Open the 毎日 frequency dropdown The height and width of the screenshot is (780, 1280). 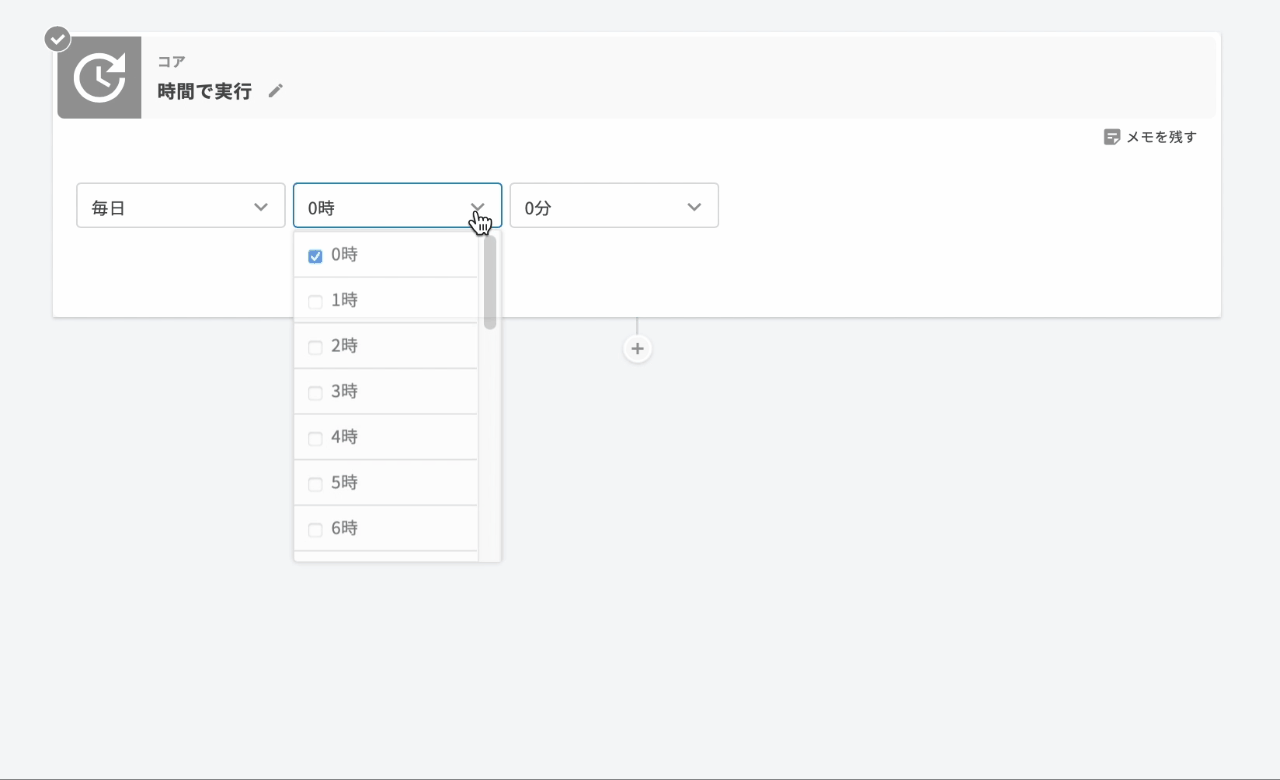180,206
